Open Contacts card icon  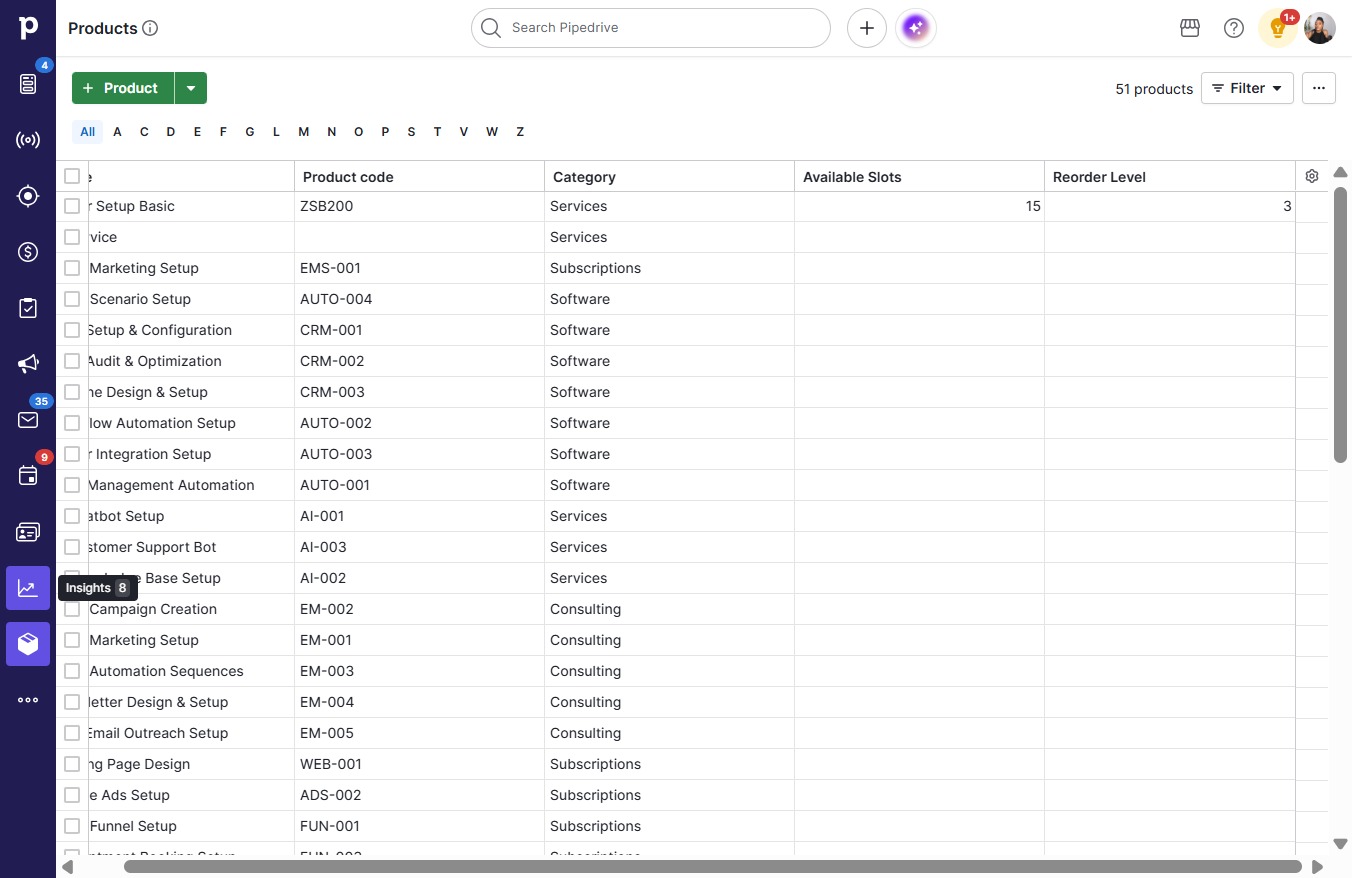pos(28,532)
